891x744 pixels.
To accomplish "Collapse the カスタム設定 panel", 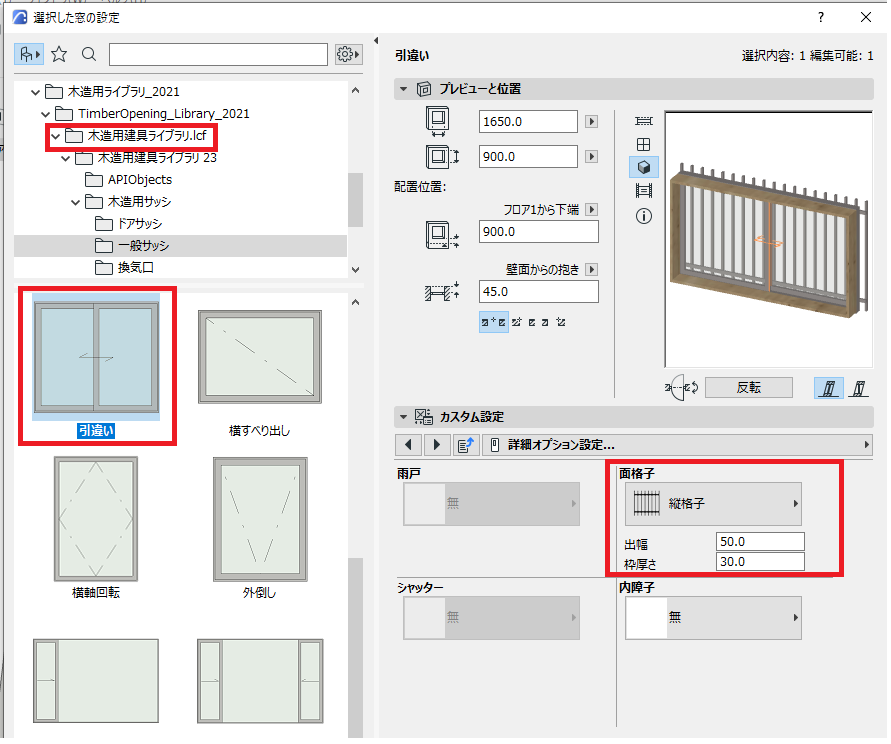I will coord(403,417).
